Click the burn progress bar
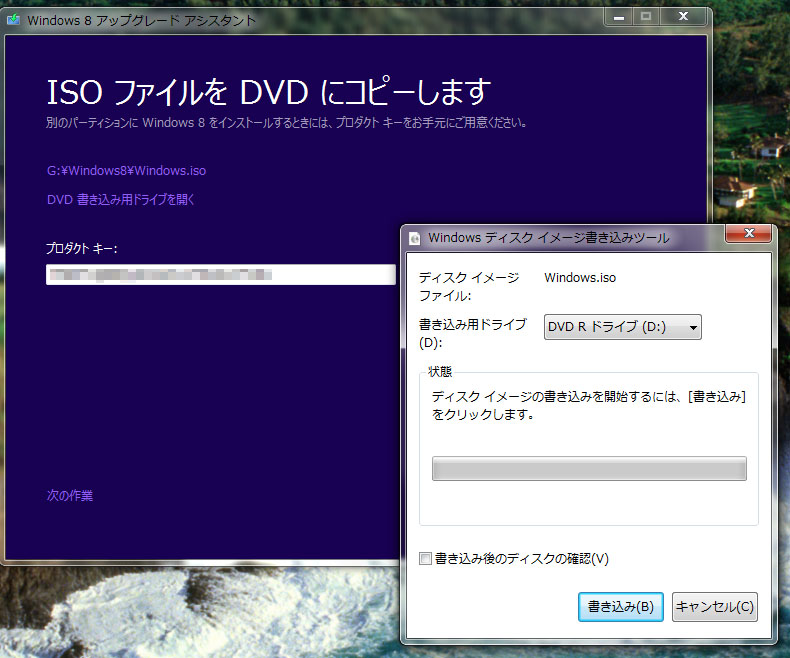Image resolution: width=790 pixels, height=658 pixels. click(589, 469)
